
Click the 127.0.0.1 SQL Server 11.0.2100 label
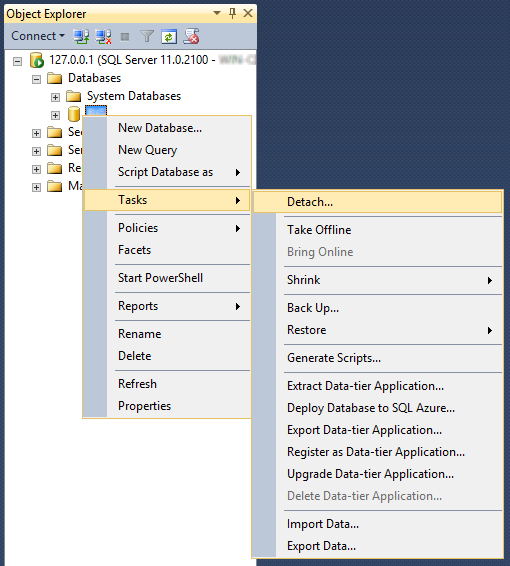(x=152, y=60)
